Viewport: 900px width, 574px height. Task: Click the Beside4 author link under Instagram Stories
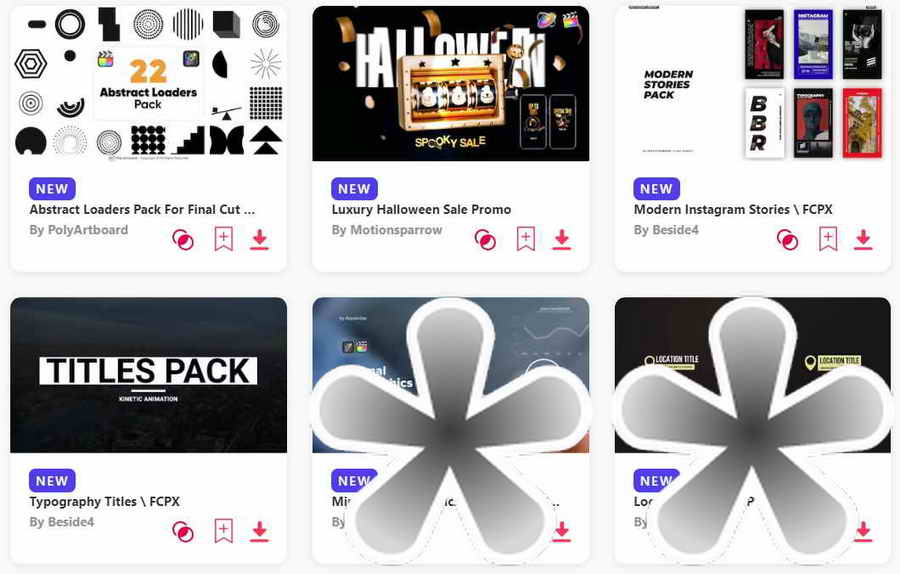(x=666, y=230)
